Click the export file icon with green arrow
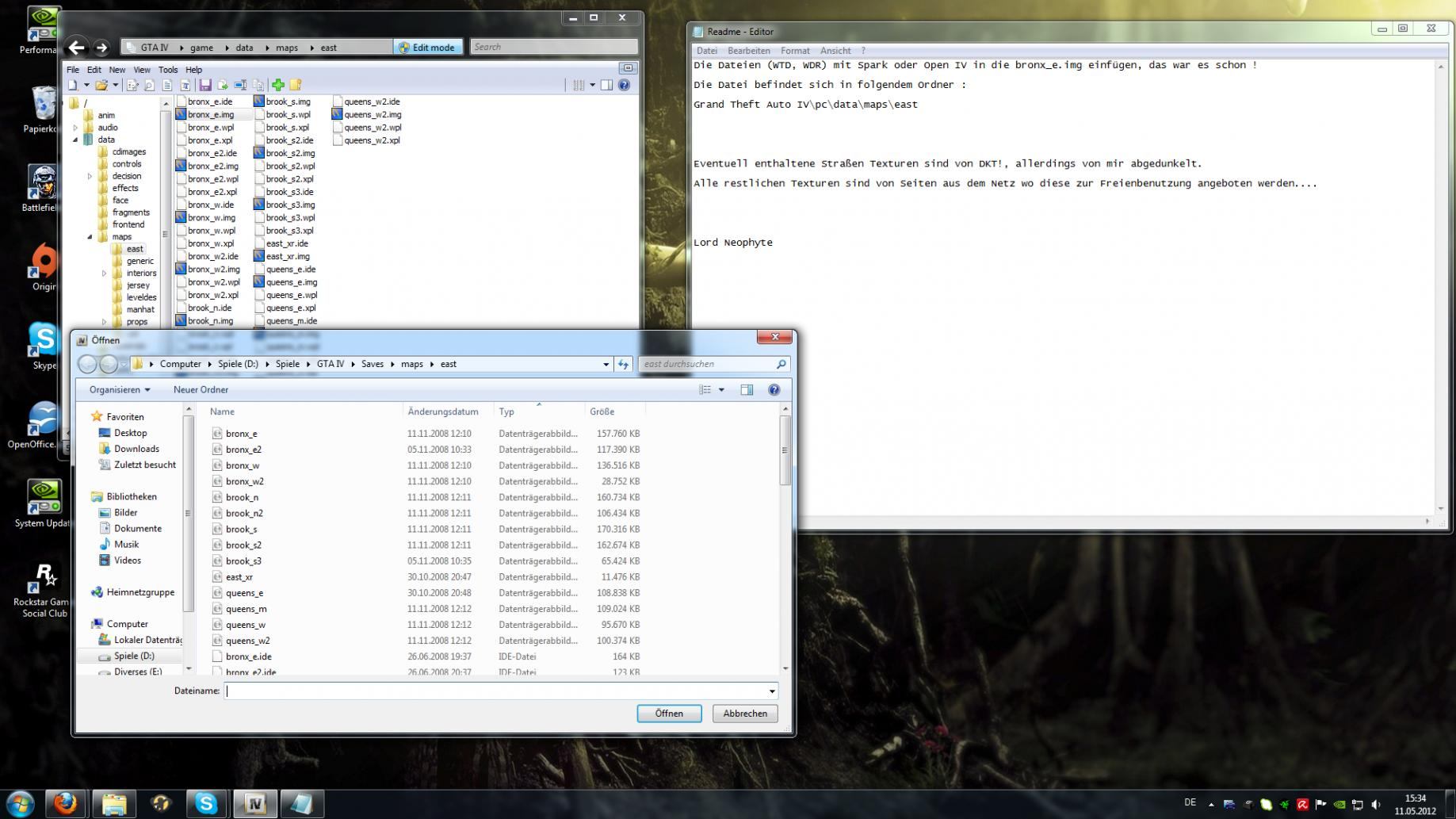 [x=223, y=85]
